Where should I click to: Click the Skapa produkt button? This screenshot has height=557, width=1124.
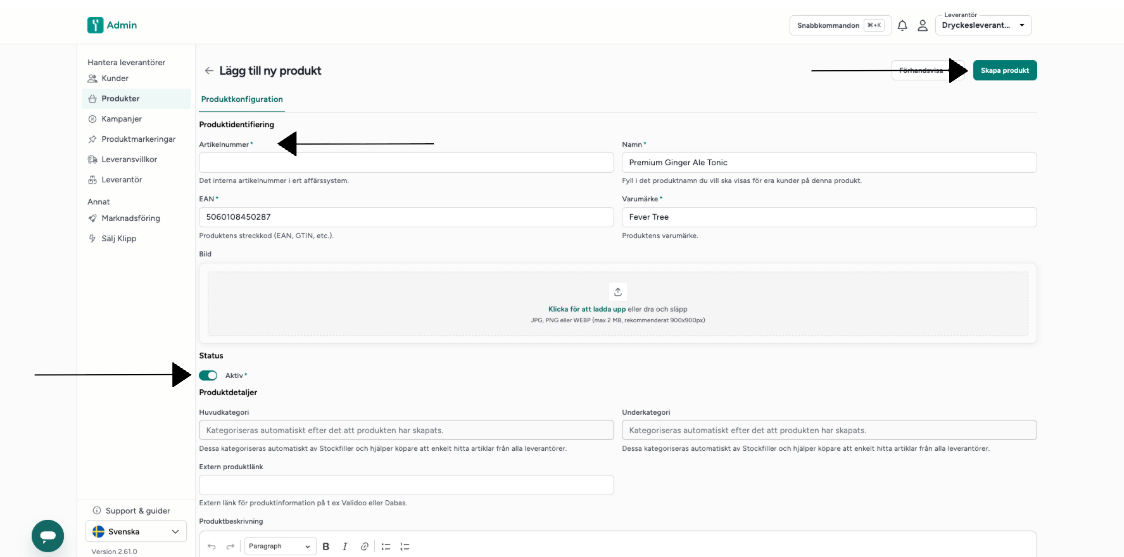click(x=1004, y=70)
